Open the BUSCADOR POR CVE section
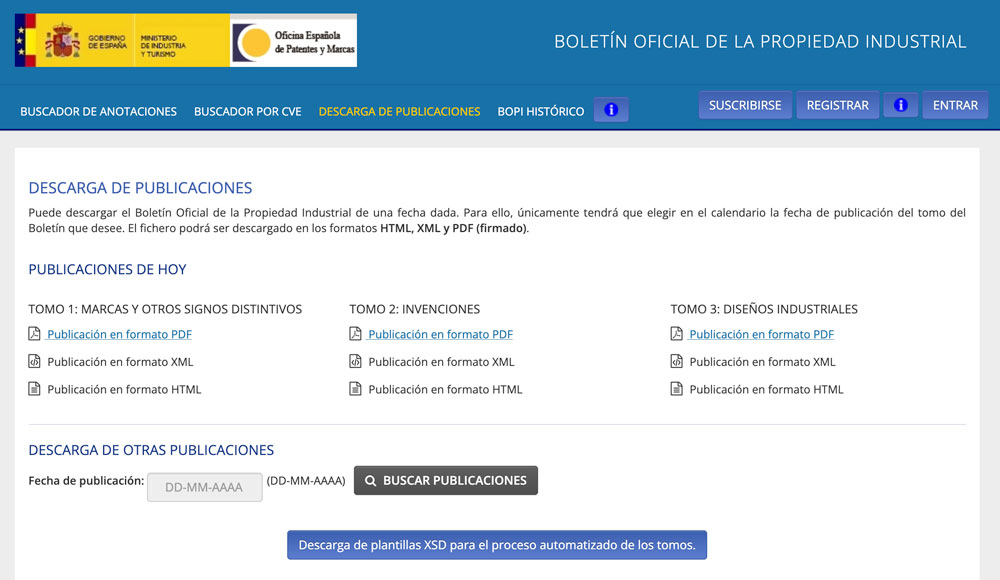The height and width of the screenshot is (580, 1000). [247, 111]
